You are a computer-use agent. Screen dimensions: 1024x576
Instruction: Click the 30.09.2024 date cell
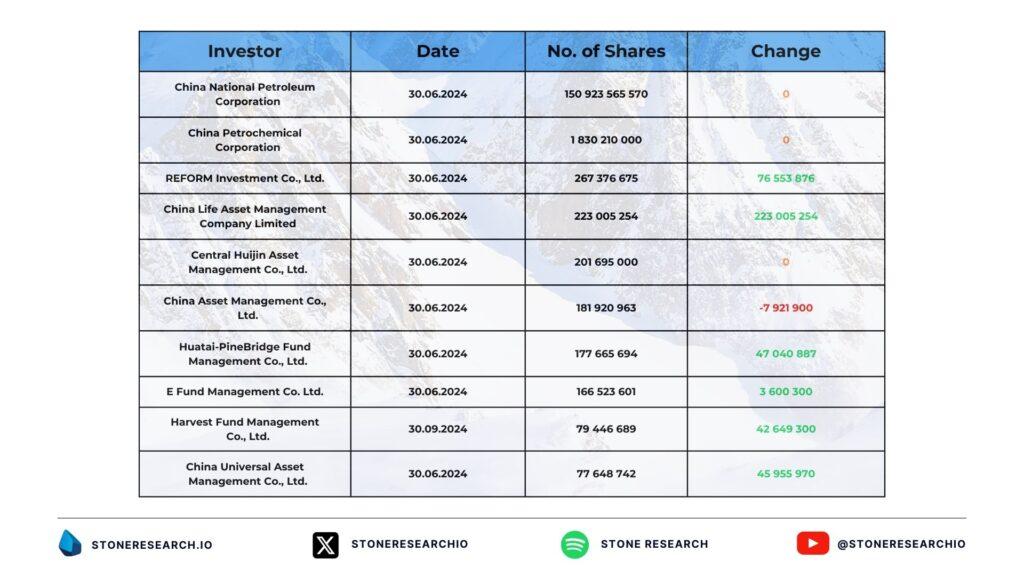point(437,429)
